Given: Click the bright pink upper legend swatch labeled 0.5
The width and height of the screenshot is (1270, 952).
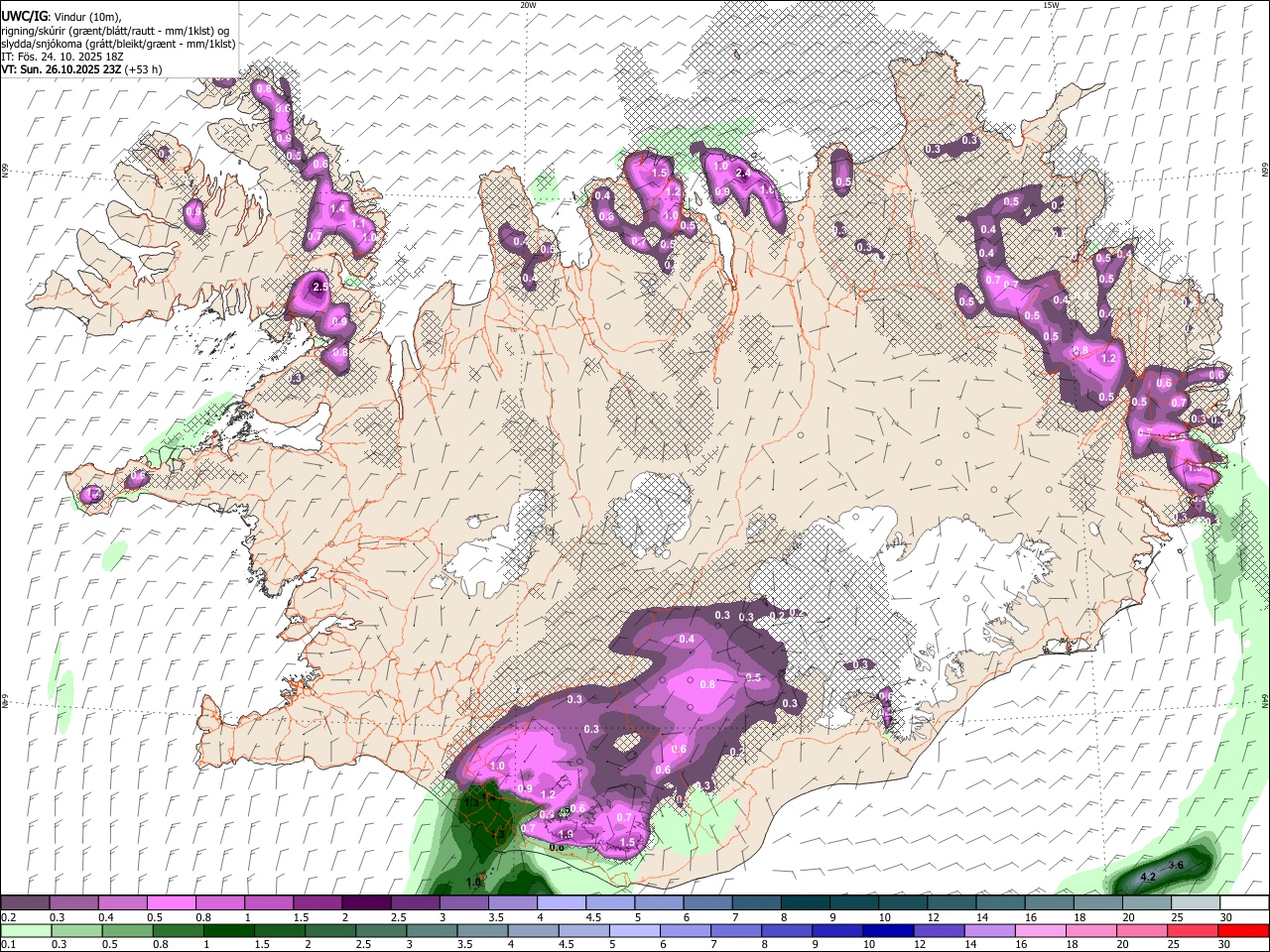Looking at the screenshot, I should click(x=171, y=903).
